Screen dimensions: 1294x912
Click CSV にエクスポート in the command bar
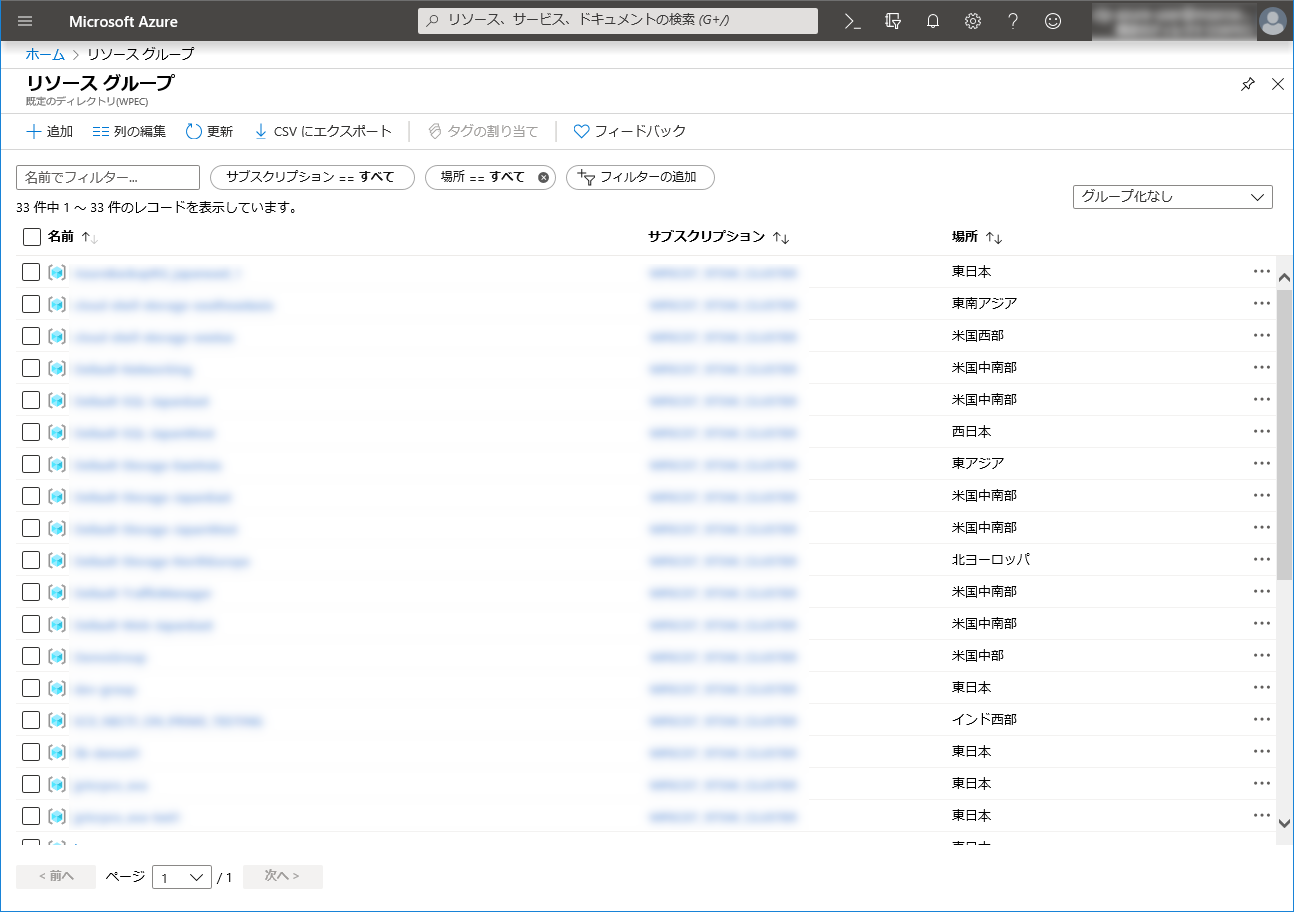(322, 131)
